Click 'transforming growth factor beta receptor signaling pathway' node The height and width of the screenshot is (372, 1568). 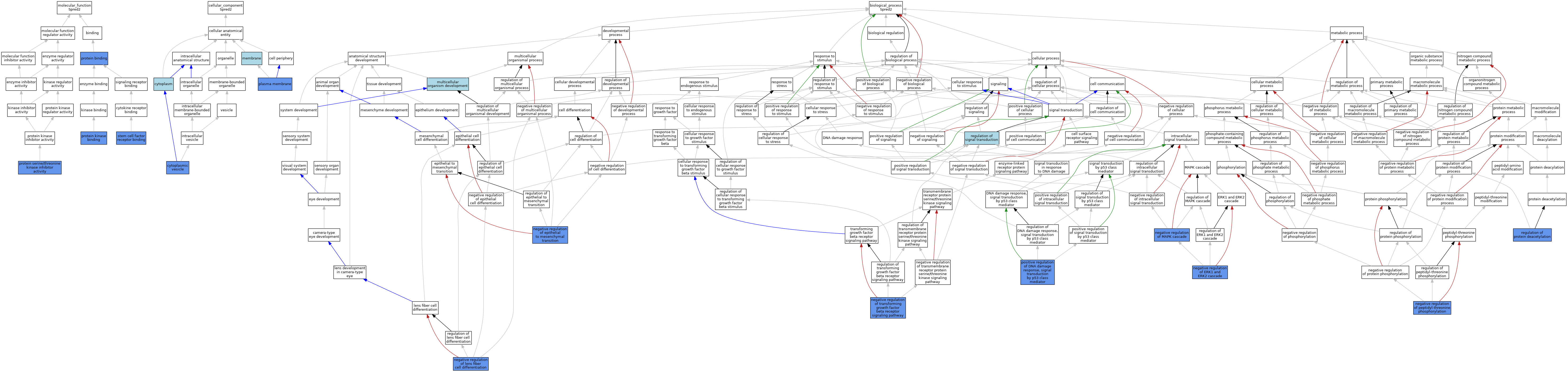coord(861,235)
